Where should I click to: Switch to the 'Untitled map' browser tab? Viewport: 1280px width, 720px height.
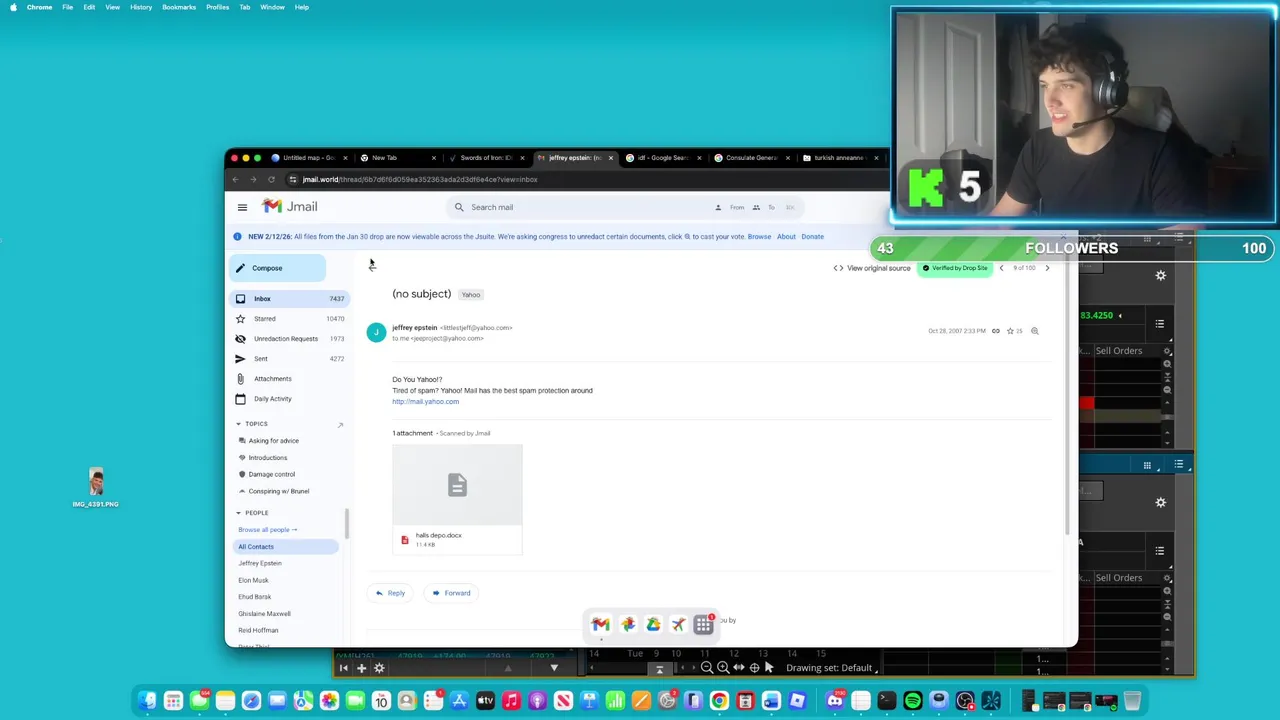[308, 158]
